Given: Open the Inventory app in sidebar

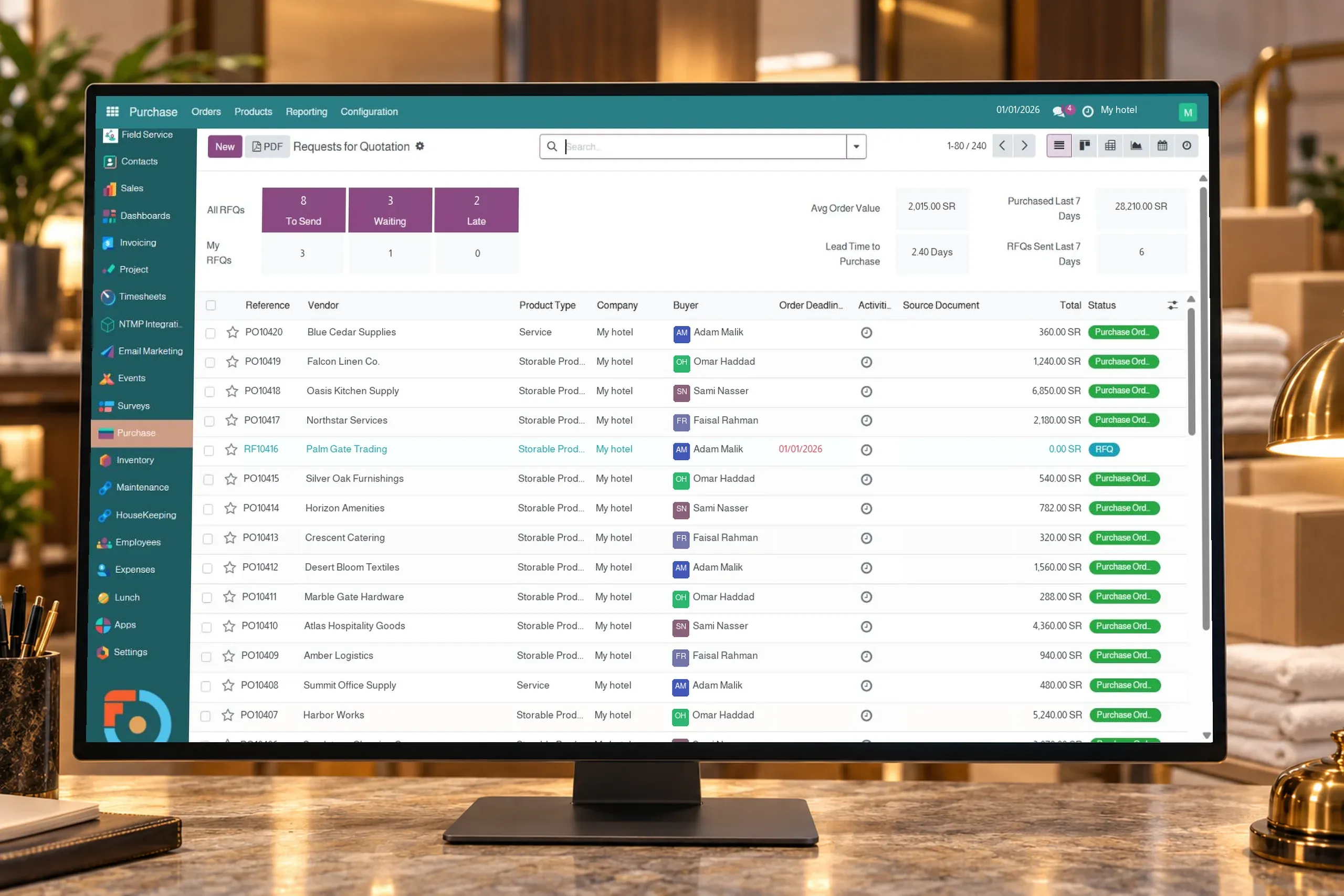Looking at the screenshot, I should click(135, 460).
